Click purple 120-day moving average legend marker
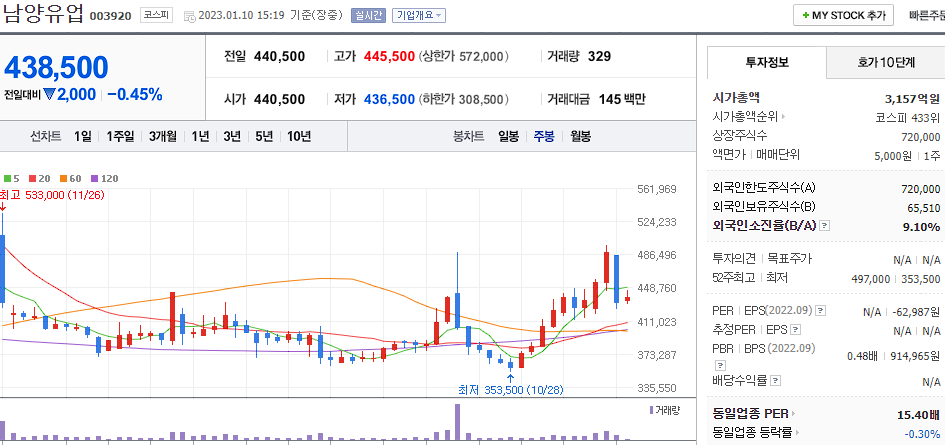Image resolution: width=945 pixels, height=445 pixels. click(93, 178)
